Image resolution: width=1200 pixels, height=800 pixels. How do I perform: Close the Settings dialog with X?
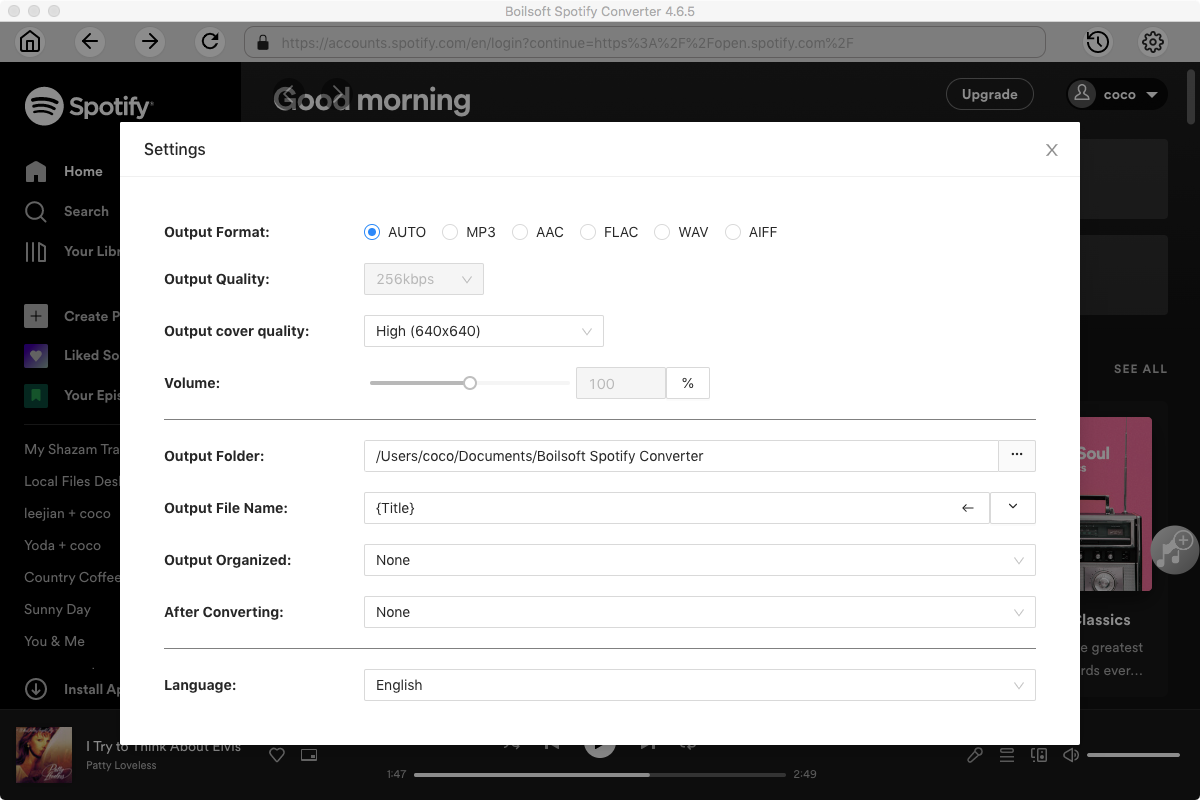pyautogui.click(x=1051, y=150)
